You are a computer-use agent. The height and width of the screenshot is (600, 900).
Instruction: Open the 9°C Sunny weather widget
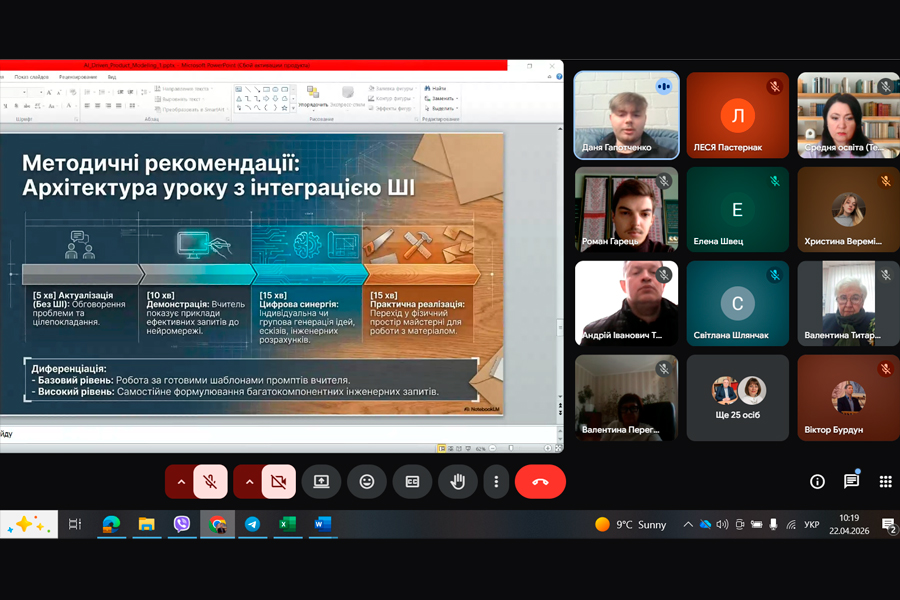tap(631, 525)
